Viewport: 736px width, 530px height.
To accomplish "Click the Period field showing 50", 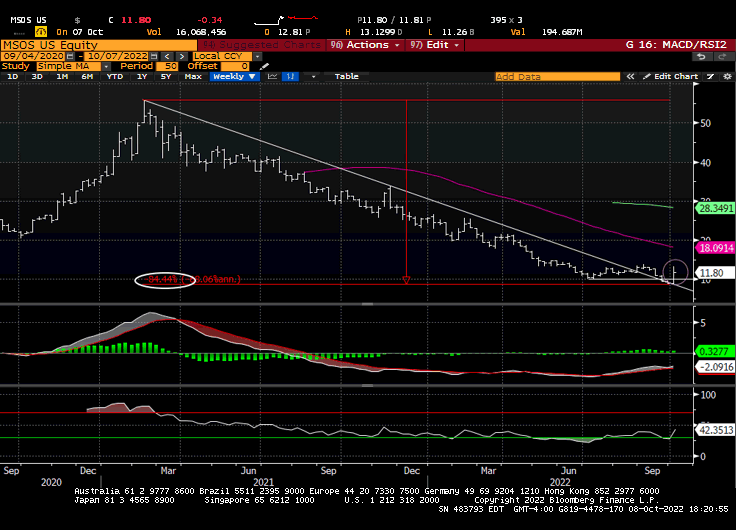I will pyautogui.click(x=167, y=66).
